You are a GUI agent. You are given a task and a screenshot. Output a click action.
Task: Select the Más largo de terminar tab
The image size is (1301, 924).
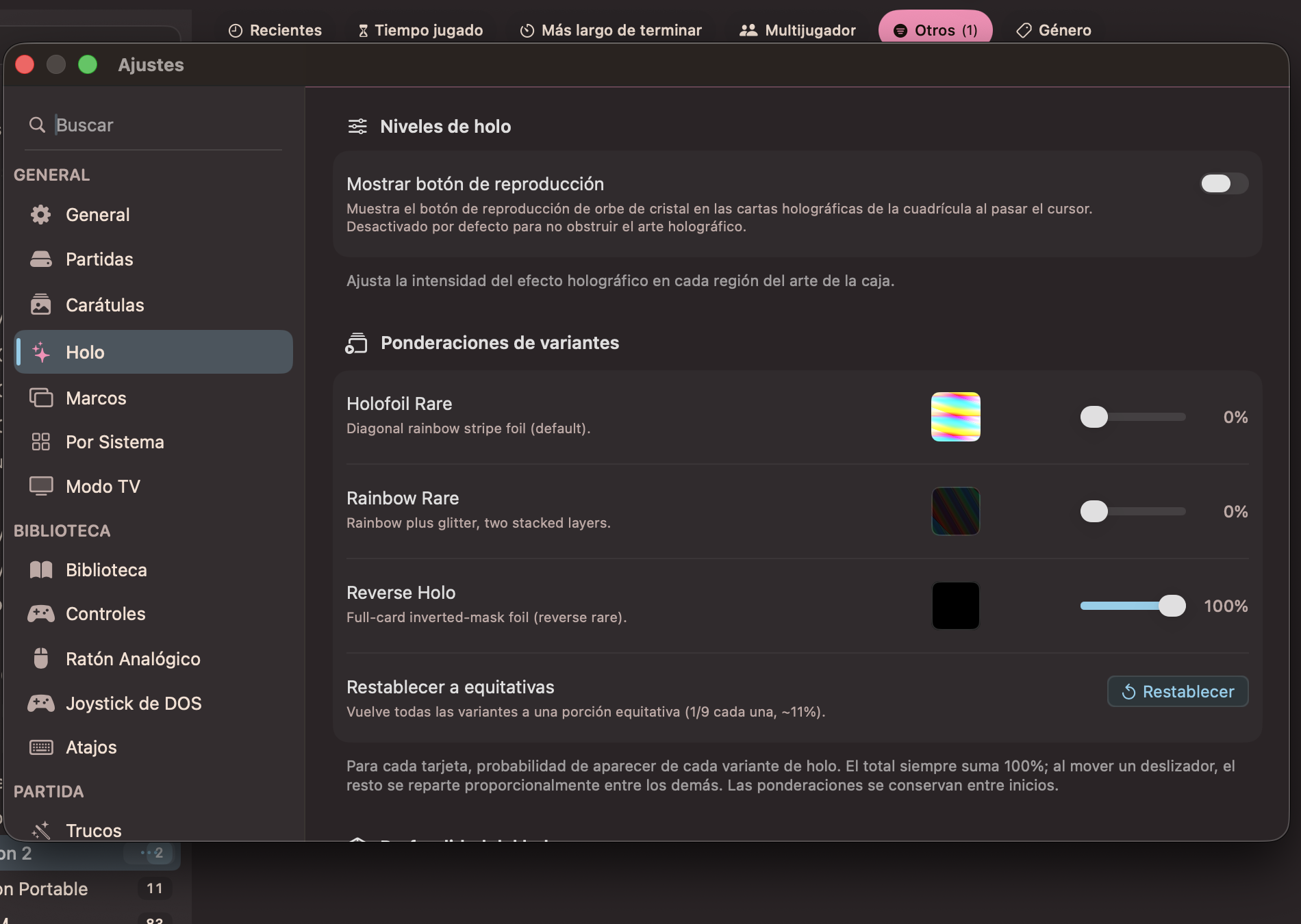click(x=611, y=30)
